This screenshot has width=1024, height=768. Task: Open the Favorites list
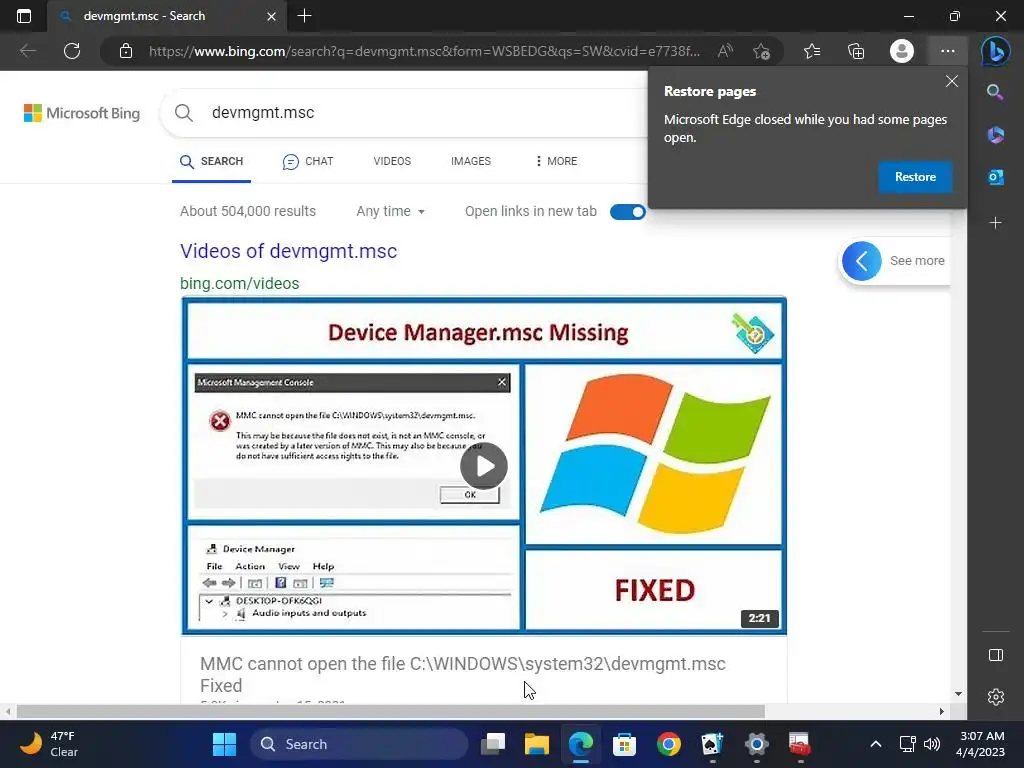coord(812,51)
